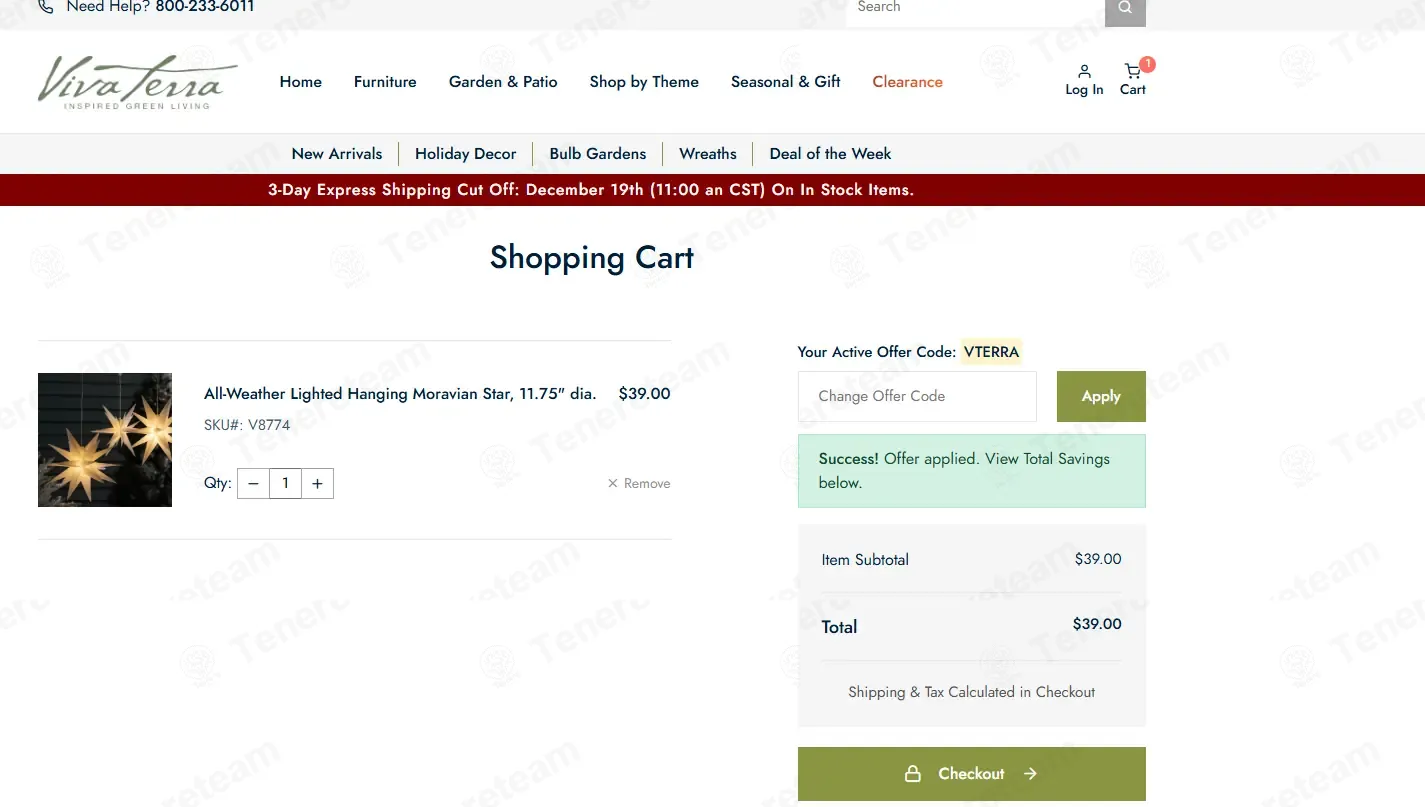Viewport: 1425px width, 807px height.
Task: Click the search magnifier button
Action: pyautogui.click(x=1125, y=9)
